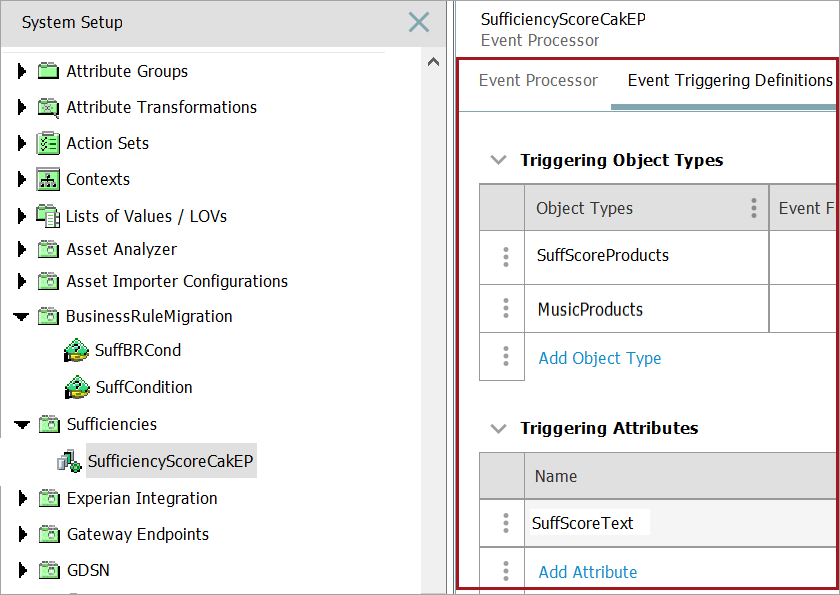Select the Event Triggering Definitions tab
The width and height of the screenshot is (840, 595).
pyautogui.click(x=730, y=80)
